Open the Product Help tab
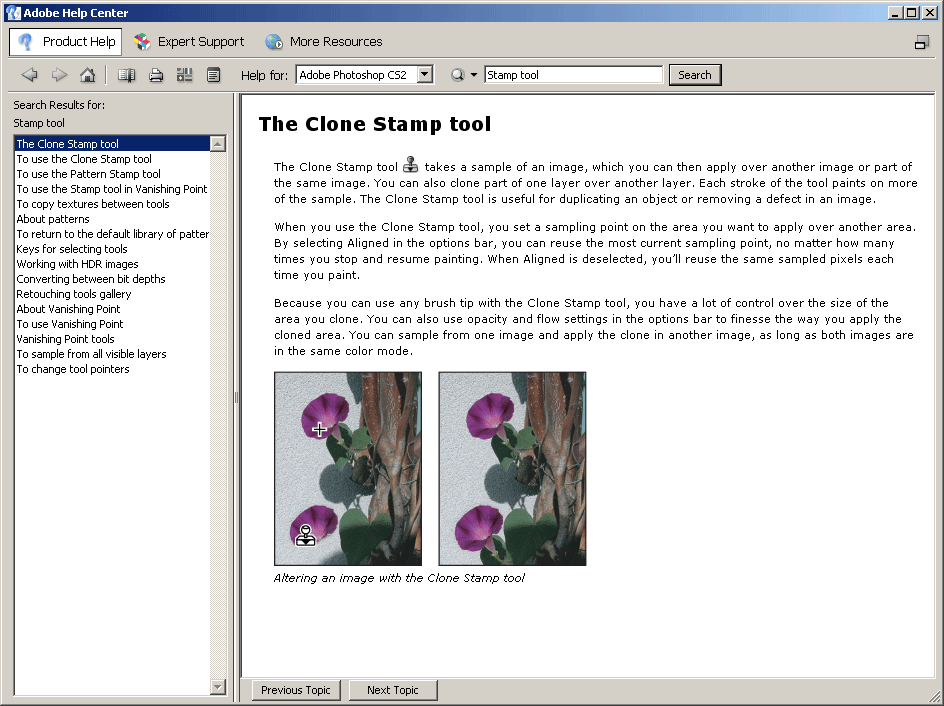This screenshot has width=944, height=706. click(66, 42)
